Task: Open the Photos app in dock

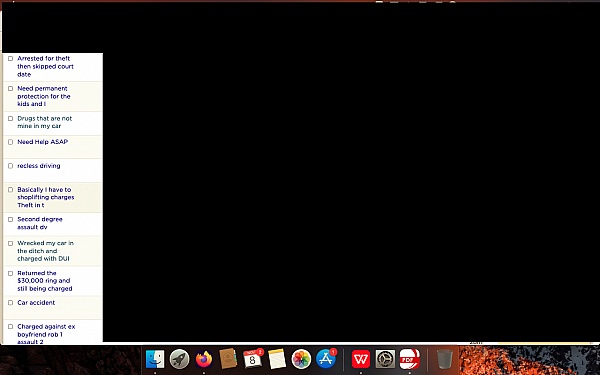Action: click(302, 359)
